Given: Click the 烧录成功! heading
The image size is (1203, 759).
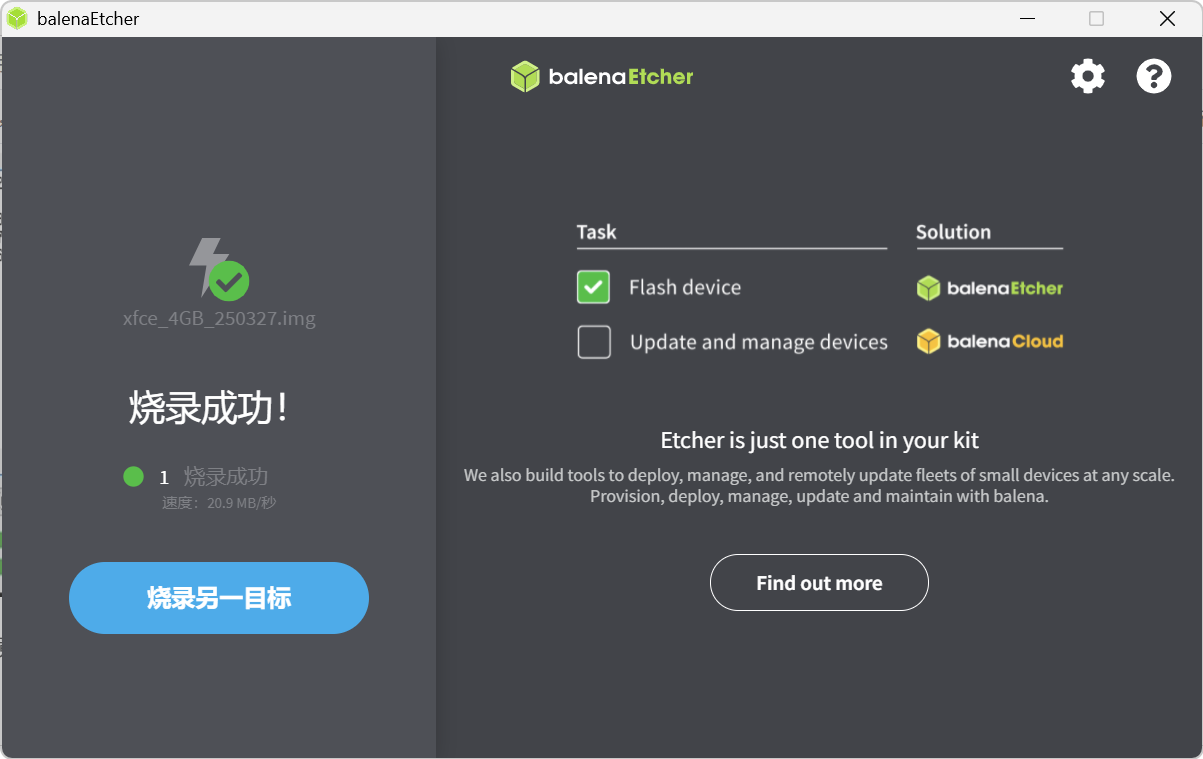Looking at the screenshot, I should point(210,408).
